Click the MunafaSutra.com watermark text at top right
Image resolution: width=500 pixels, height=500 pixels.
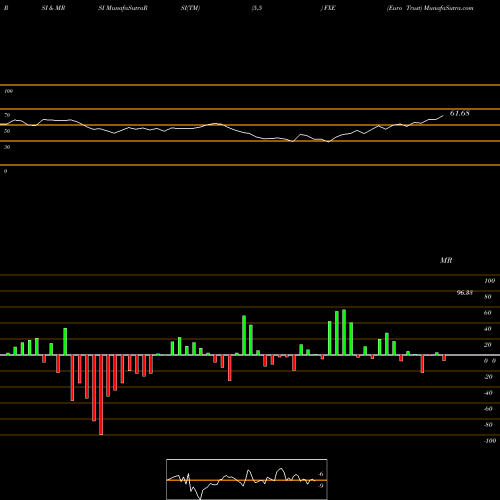click(449, 8)
